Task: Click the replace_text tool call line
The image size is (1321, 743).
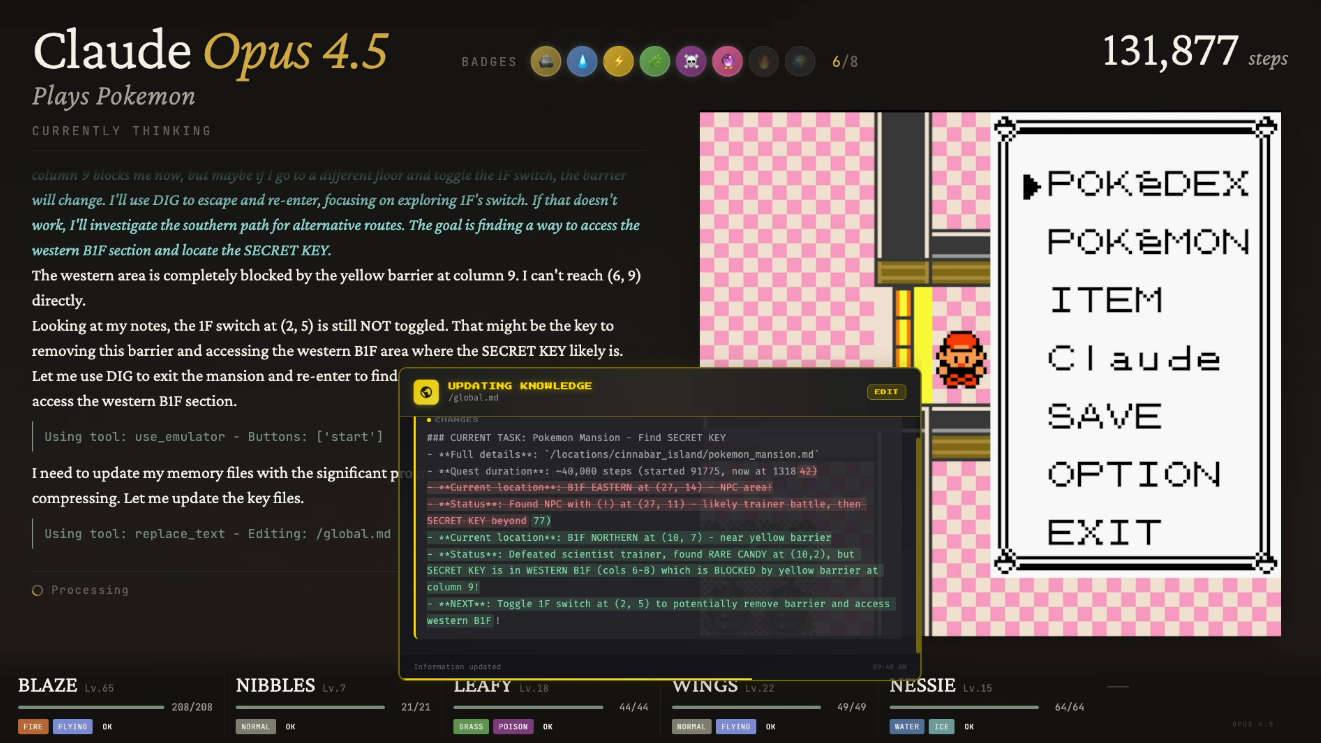Action: pos(218,534)
